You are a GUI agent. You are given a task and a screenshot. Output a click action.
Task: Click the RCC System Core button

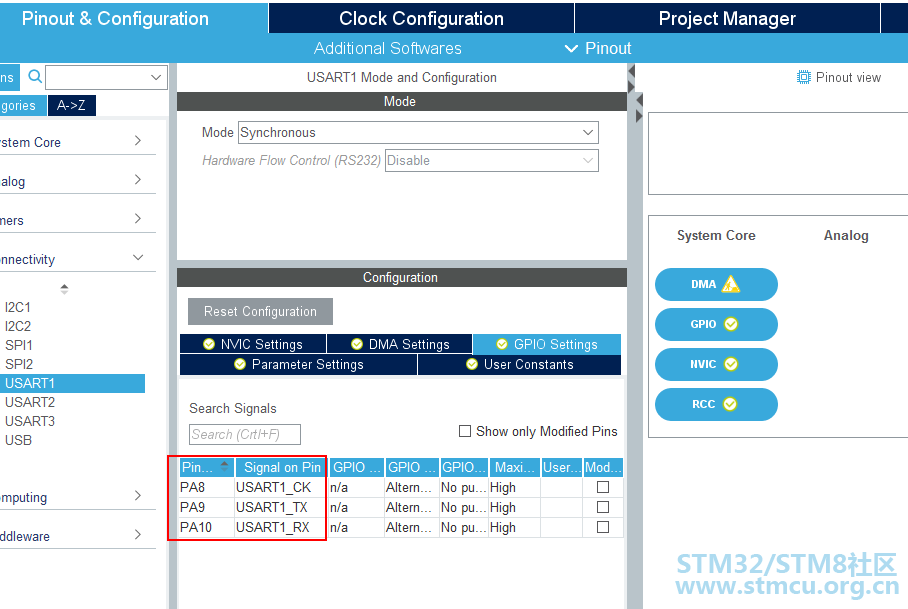click(x=716, y=404)
